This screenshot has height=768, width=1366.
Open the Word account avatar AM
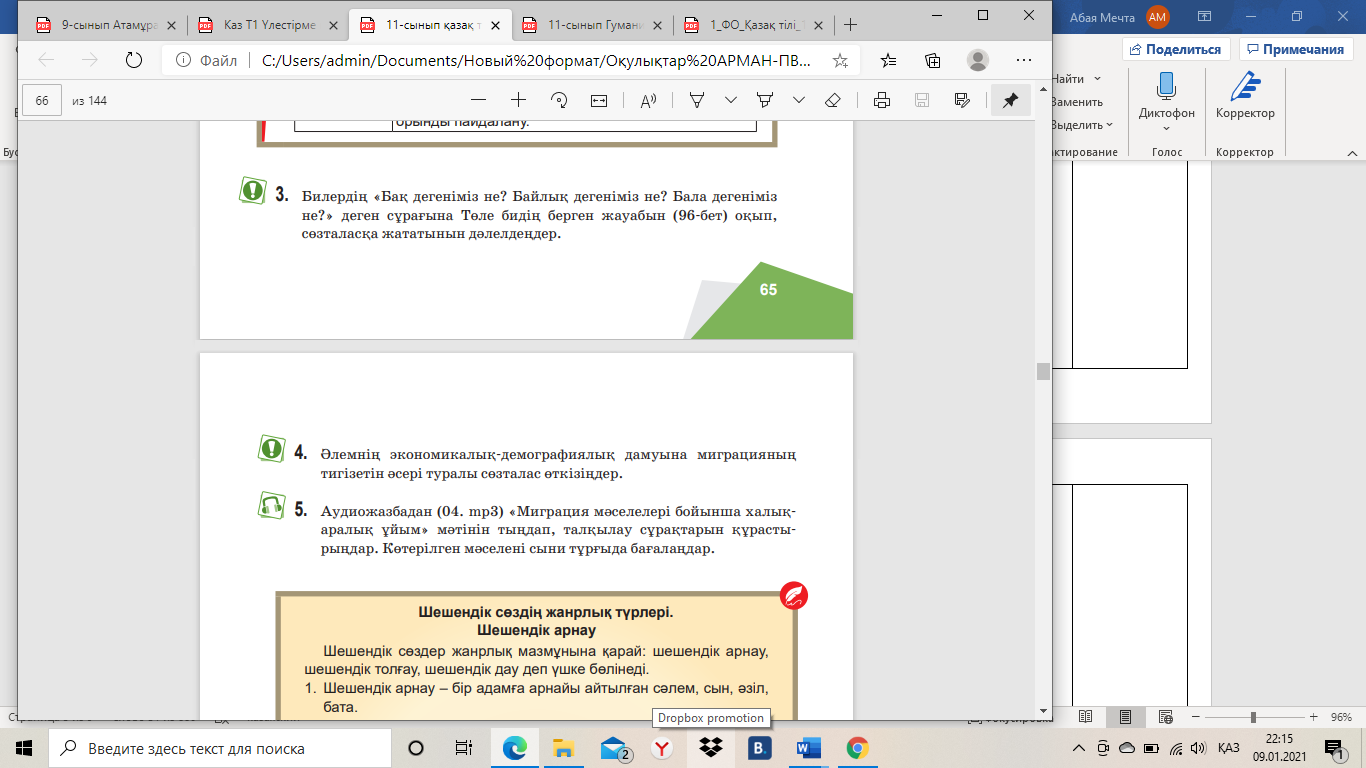[x=1158, y=16]
